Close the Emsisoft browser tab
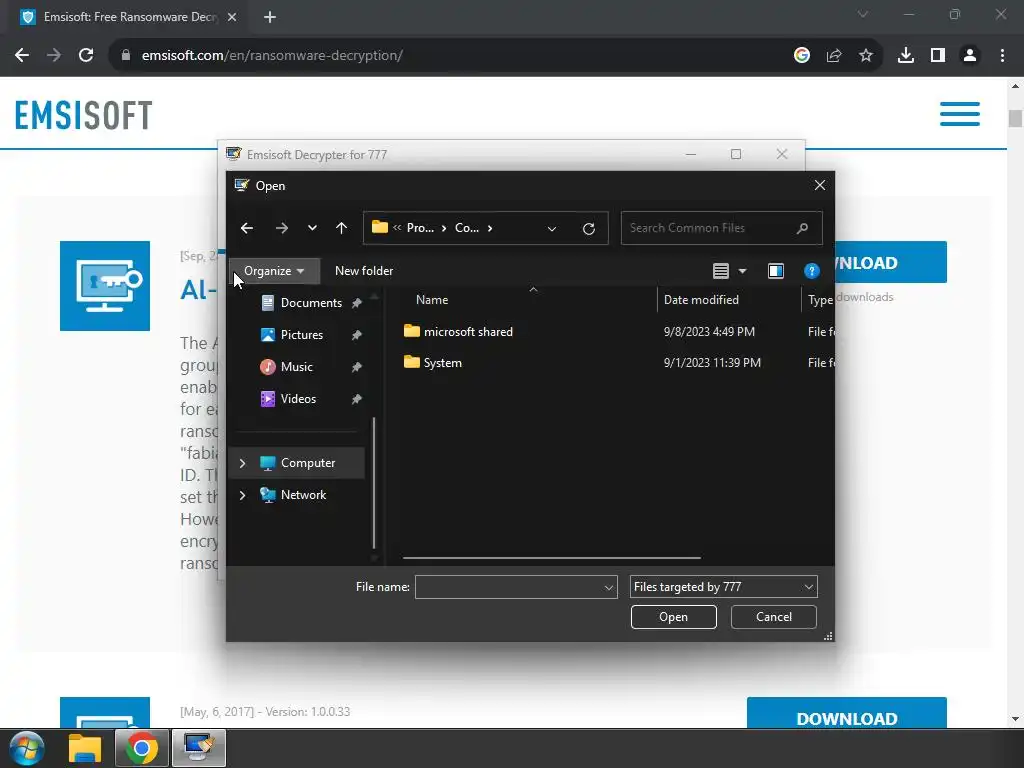 pos(232,17)
